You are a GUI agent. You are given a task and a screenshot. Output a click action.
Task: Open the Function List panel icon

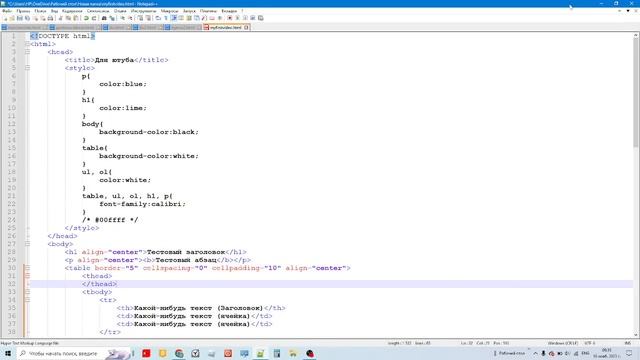point(204,18)
